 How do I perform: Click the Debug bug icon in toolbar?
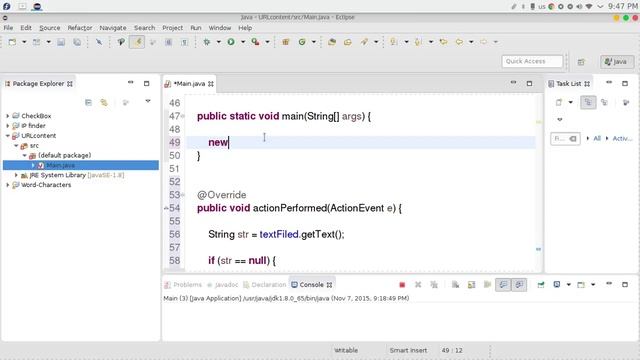[x=207, y=42]
